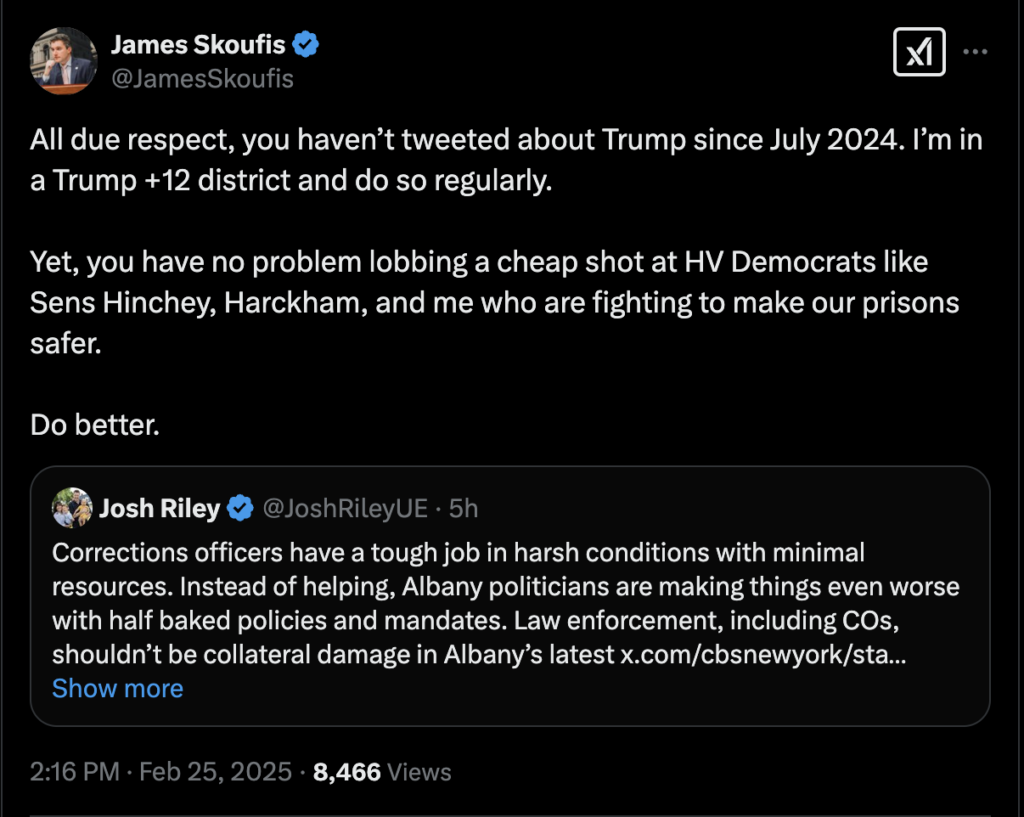Click the 2:16 PM post time

(74, 772)
